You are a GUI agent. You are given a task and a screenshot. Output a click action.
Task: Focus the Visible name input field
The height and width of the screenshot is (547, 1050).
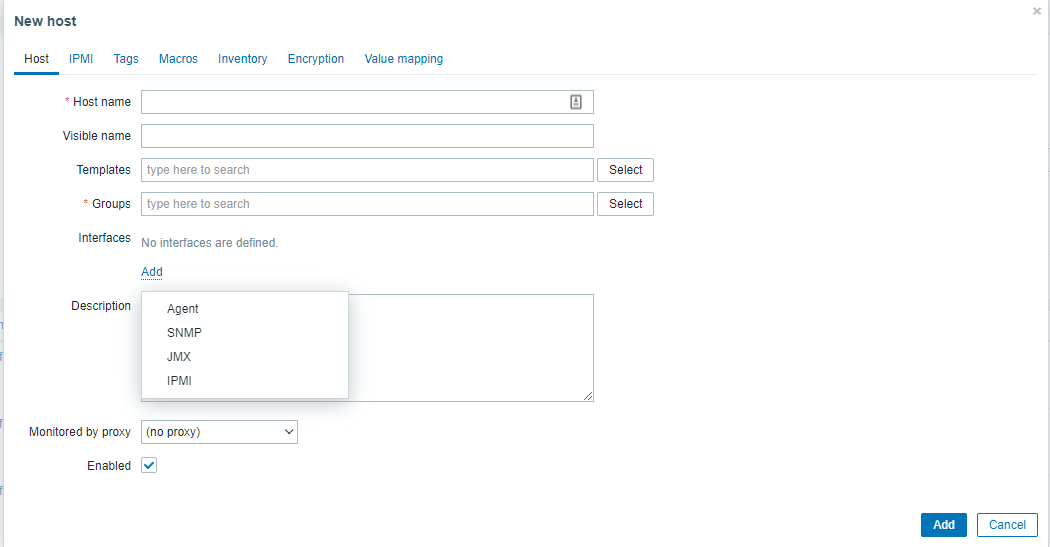coord(367,136)
